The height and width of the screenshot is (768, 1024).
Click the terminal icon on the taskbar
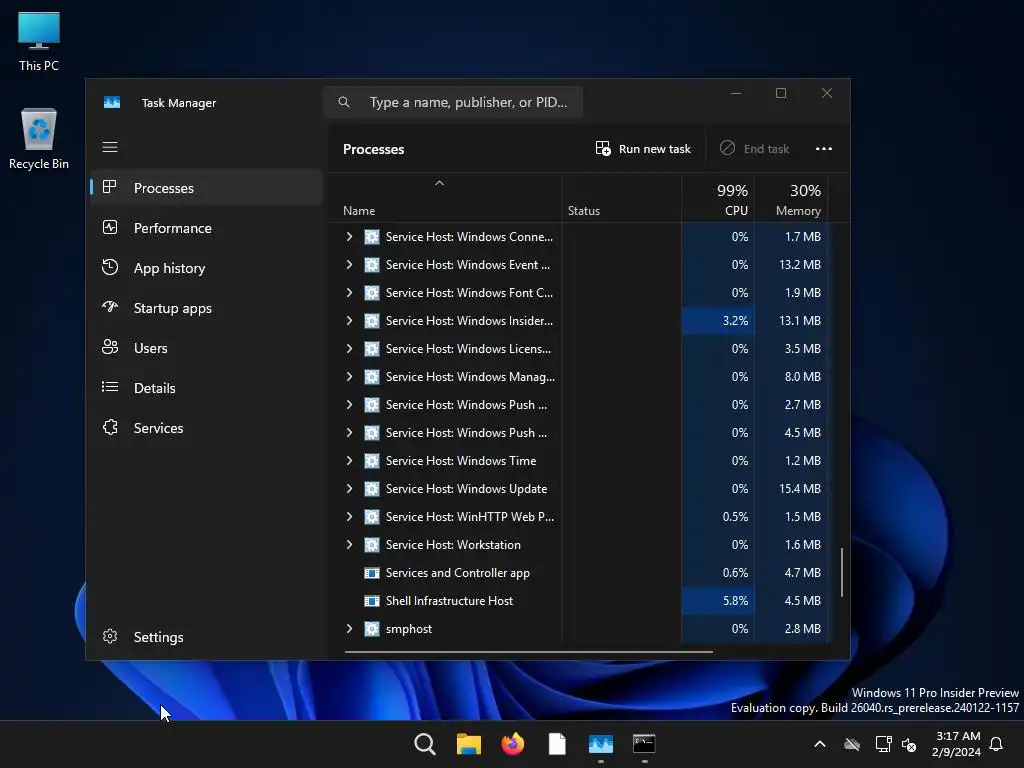pyautogui.click(x=644, y=744)
